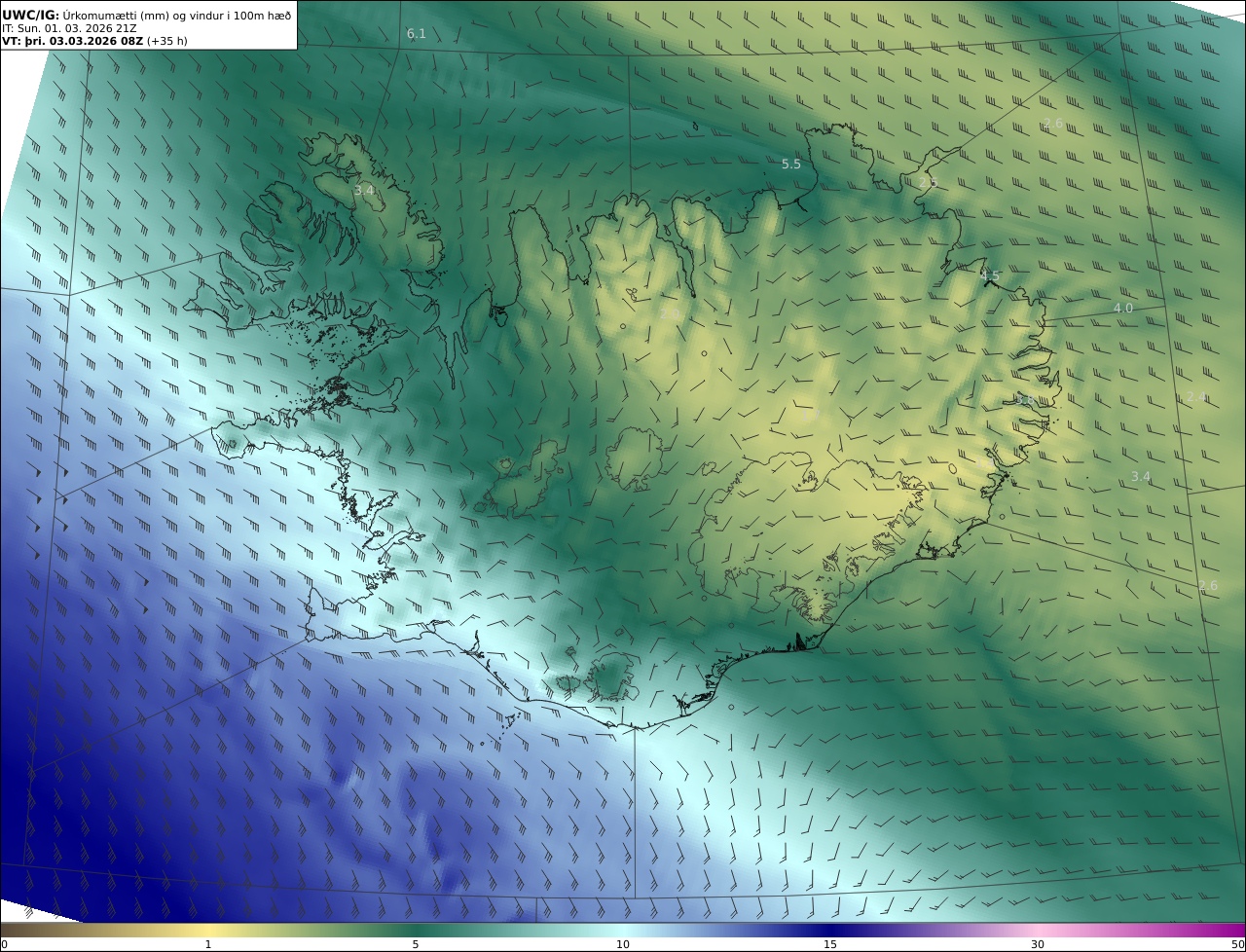This screenshot has width=1246, height=952.
Task: Click the '5' tick on the color scale
Action: click(416, 944)
